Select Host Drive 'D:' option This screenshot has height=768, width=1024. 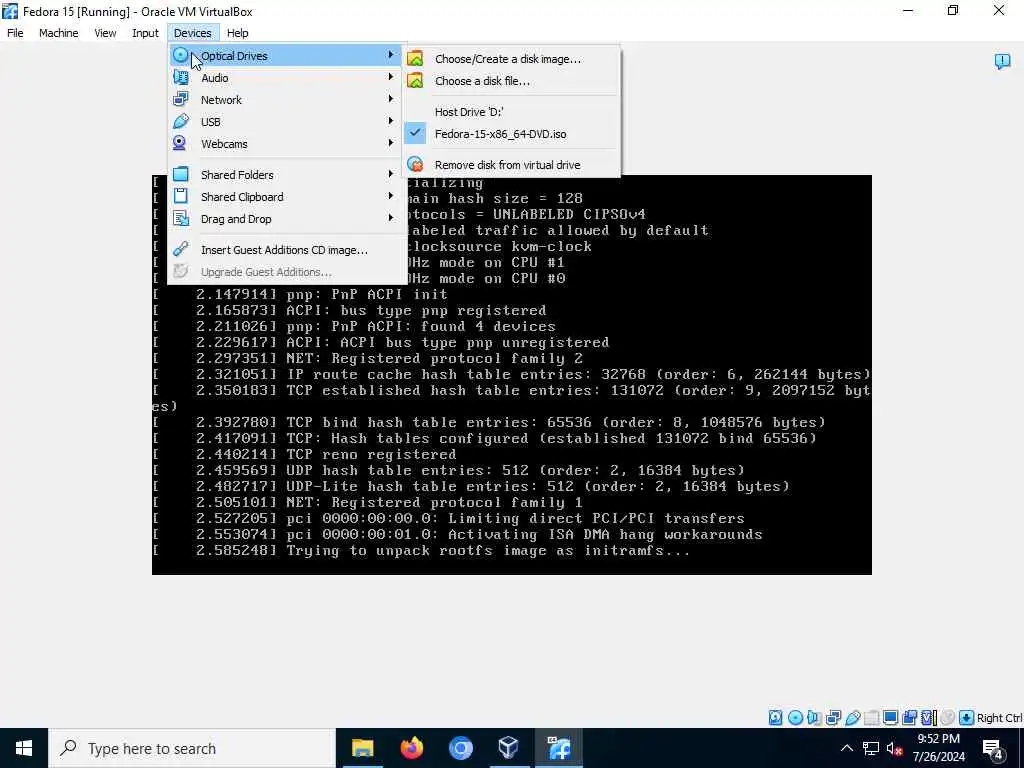[x=511, y=112]
